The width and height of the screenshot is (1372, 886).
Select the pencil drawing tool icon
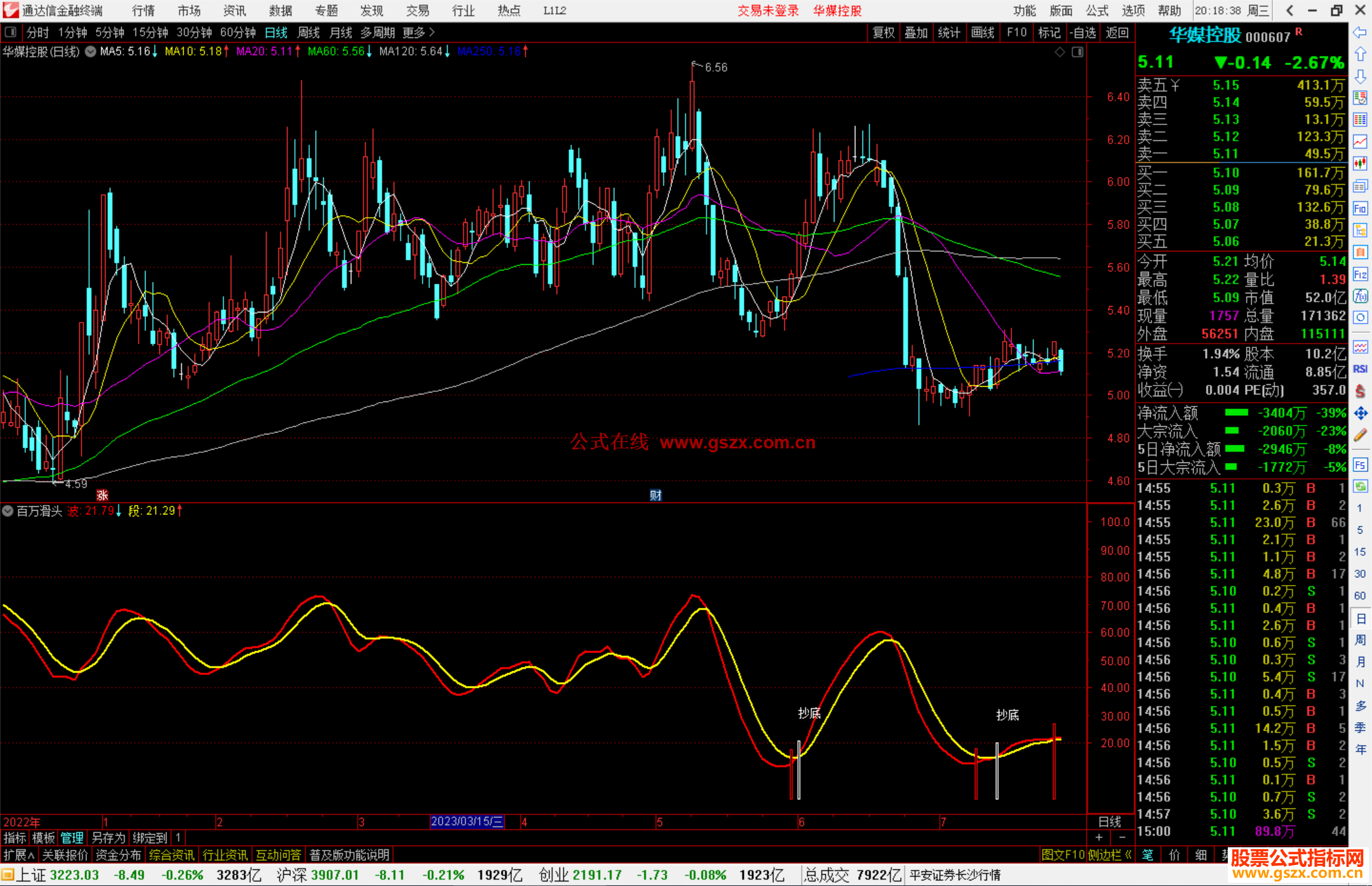(x=1360, y=436)
